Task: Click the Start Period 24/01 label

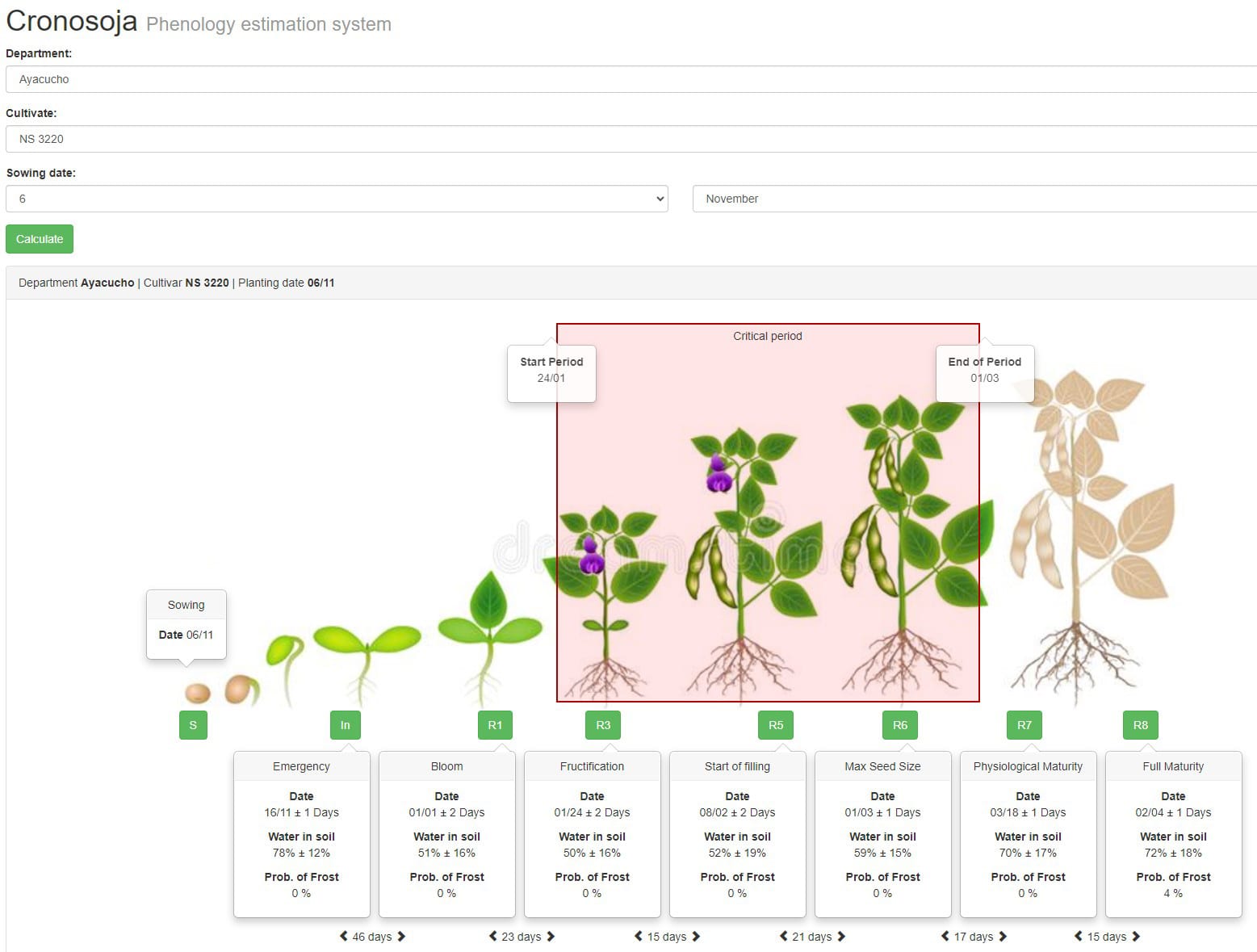Action: (551, 371)
